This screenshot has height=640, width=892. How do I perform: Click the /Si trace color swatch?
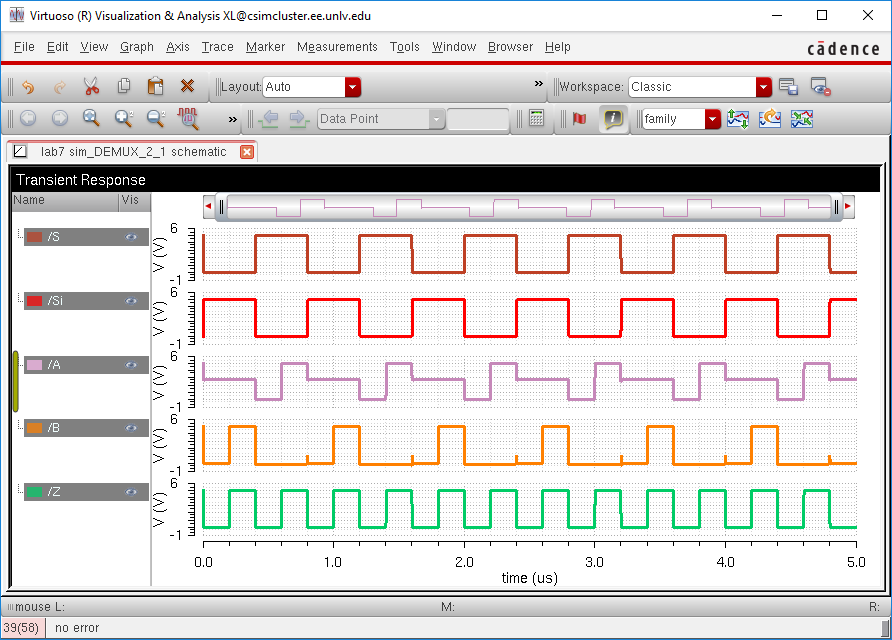(x=34, y=301)
